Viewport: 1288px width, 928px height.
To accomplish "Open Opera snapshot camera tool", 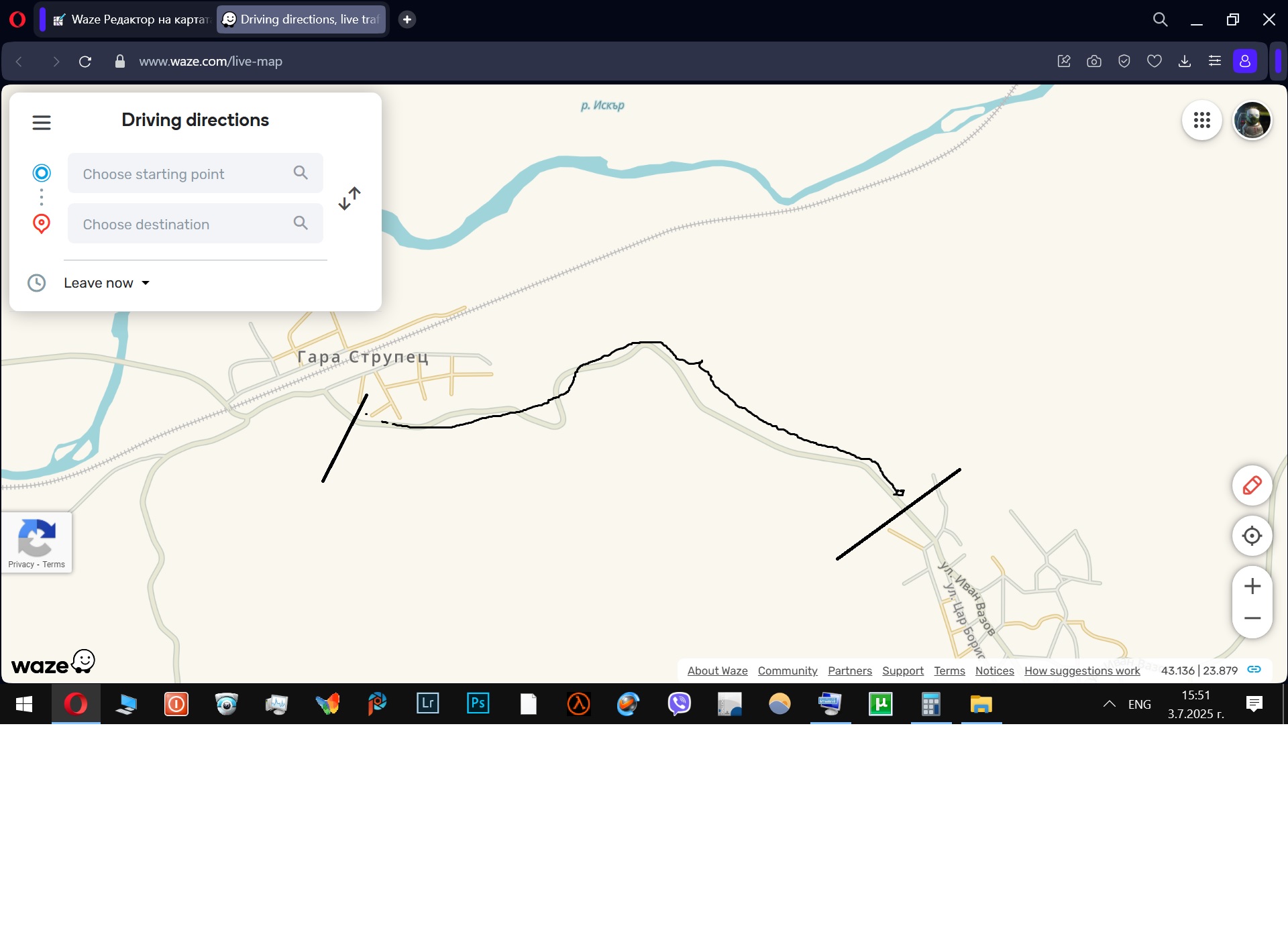I will click(x=1094, y=62).
